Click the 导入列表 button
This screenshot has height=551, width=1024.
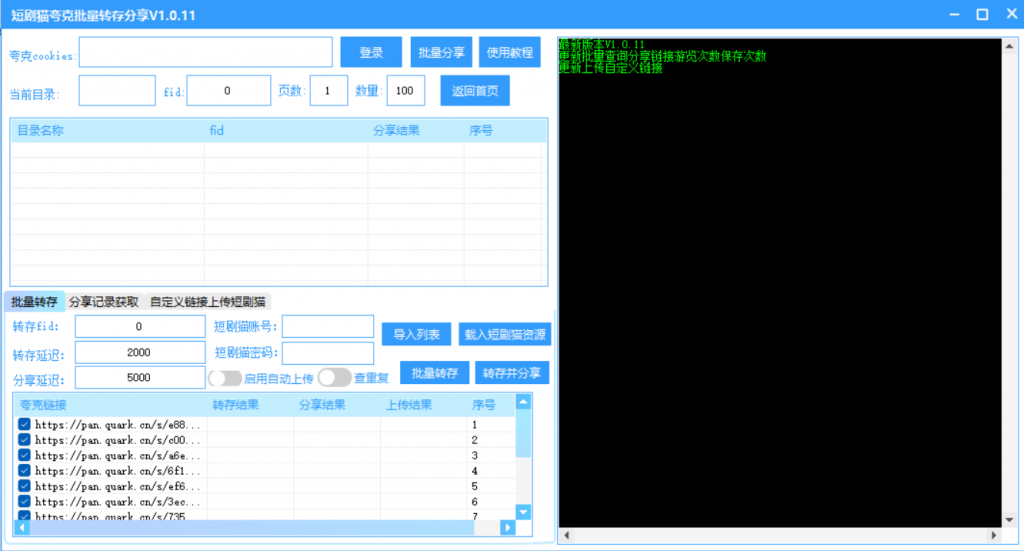pos(416,334)
